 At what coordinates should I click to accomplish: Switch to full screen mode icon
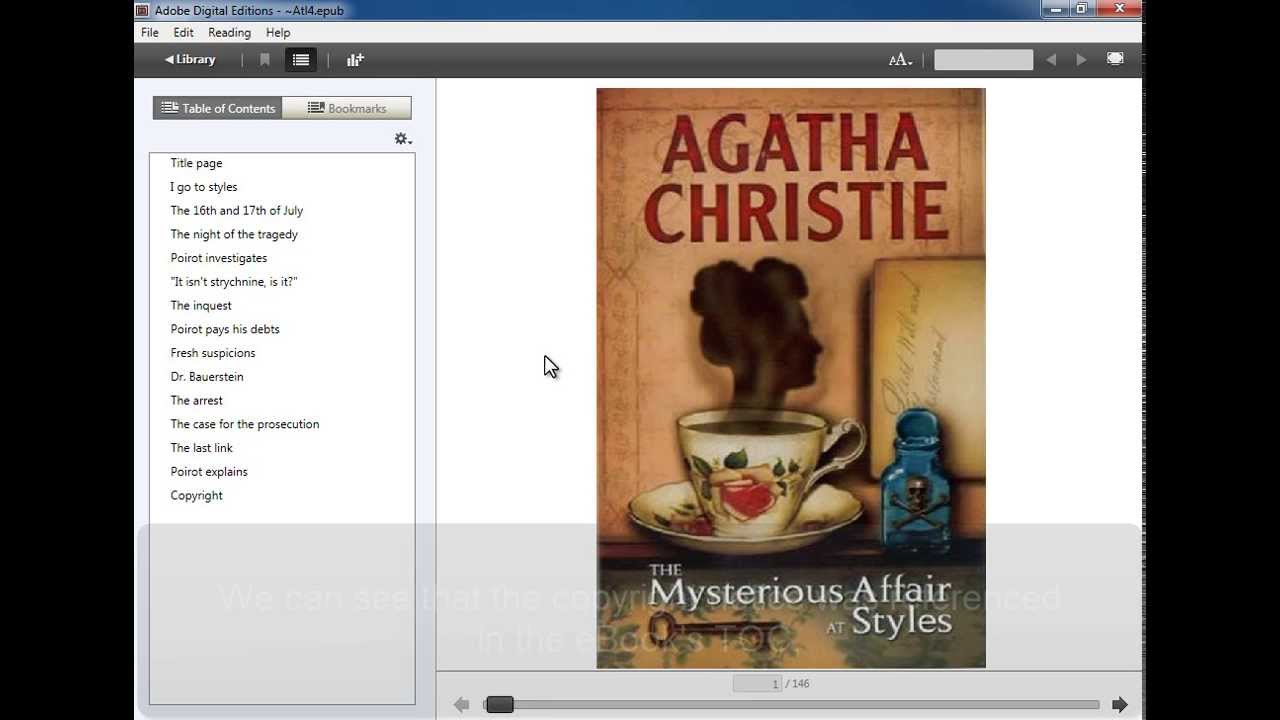click(1115, 59)
